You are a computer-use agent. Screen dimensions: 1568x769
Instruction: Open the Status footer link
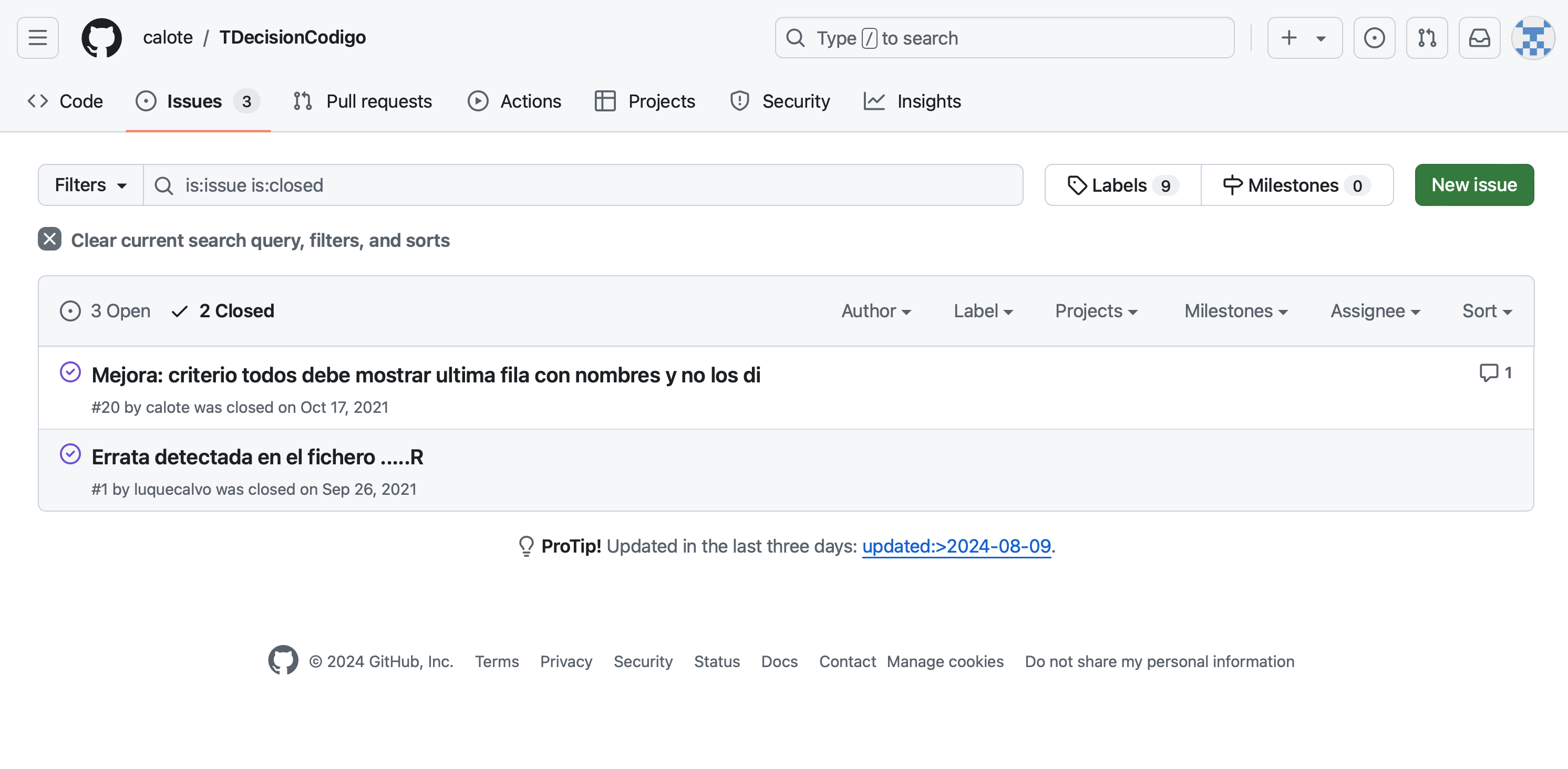716,661
